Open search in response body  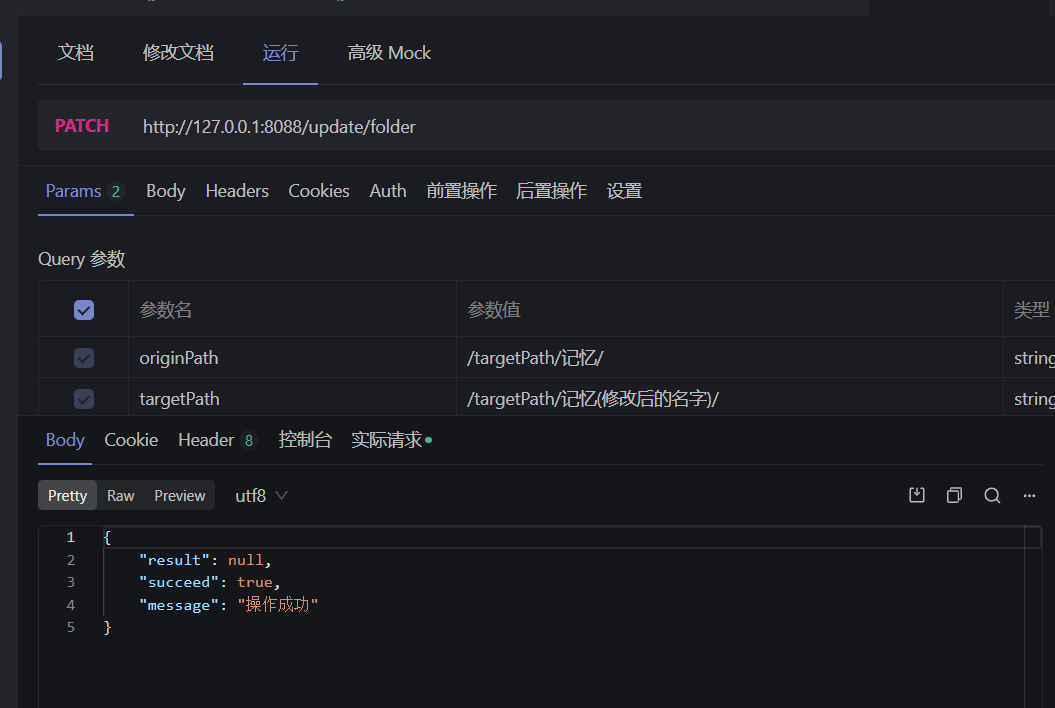pyautogui.click(x=992, y=495)
